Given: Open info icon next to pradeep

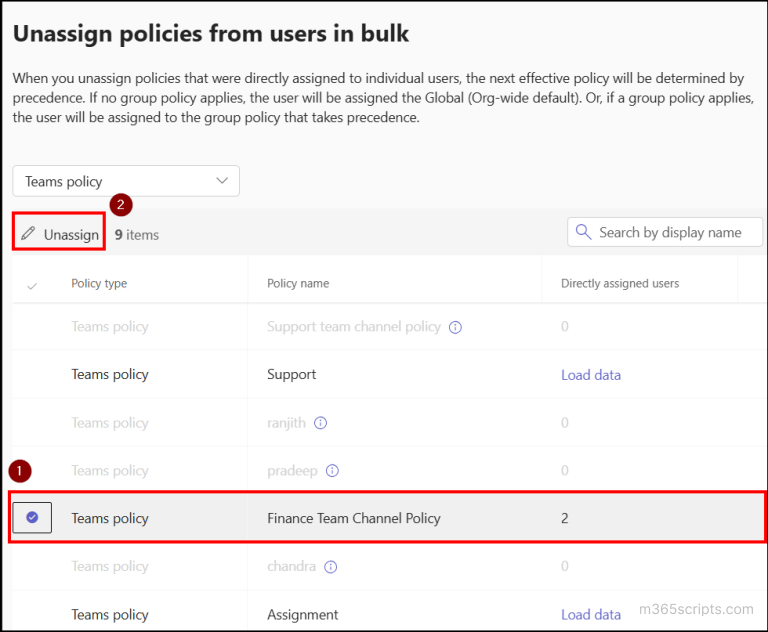Looking at the screenshot, I should pos(332,471).
